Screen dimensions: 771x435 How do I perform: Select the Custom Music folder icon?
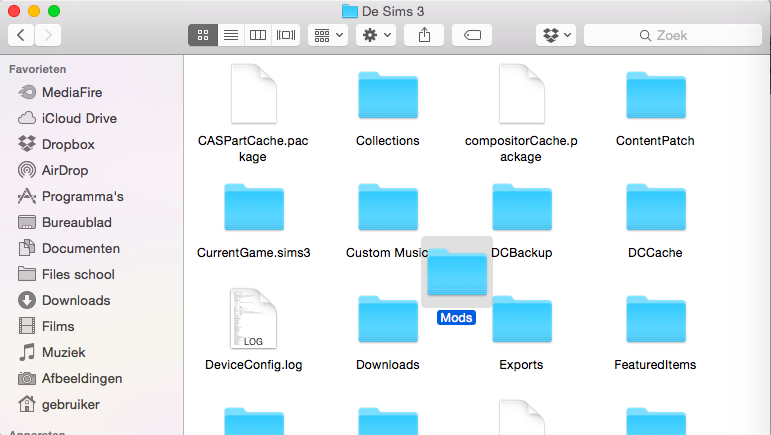pos(388,207)
